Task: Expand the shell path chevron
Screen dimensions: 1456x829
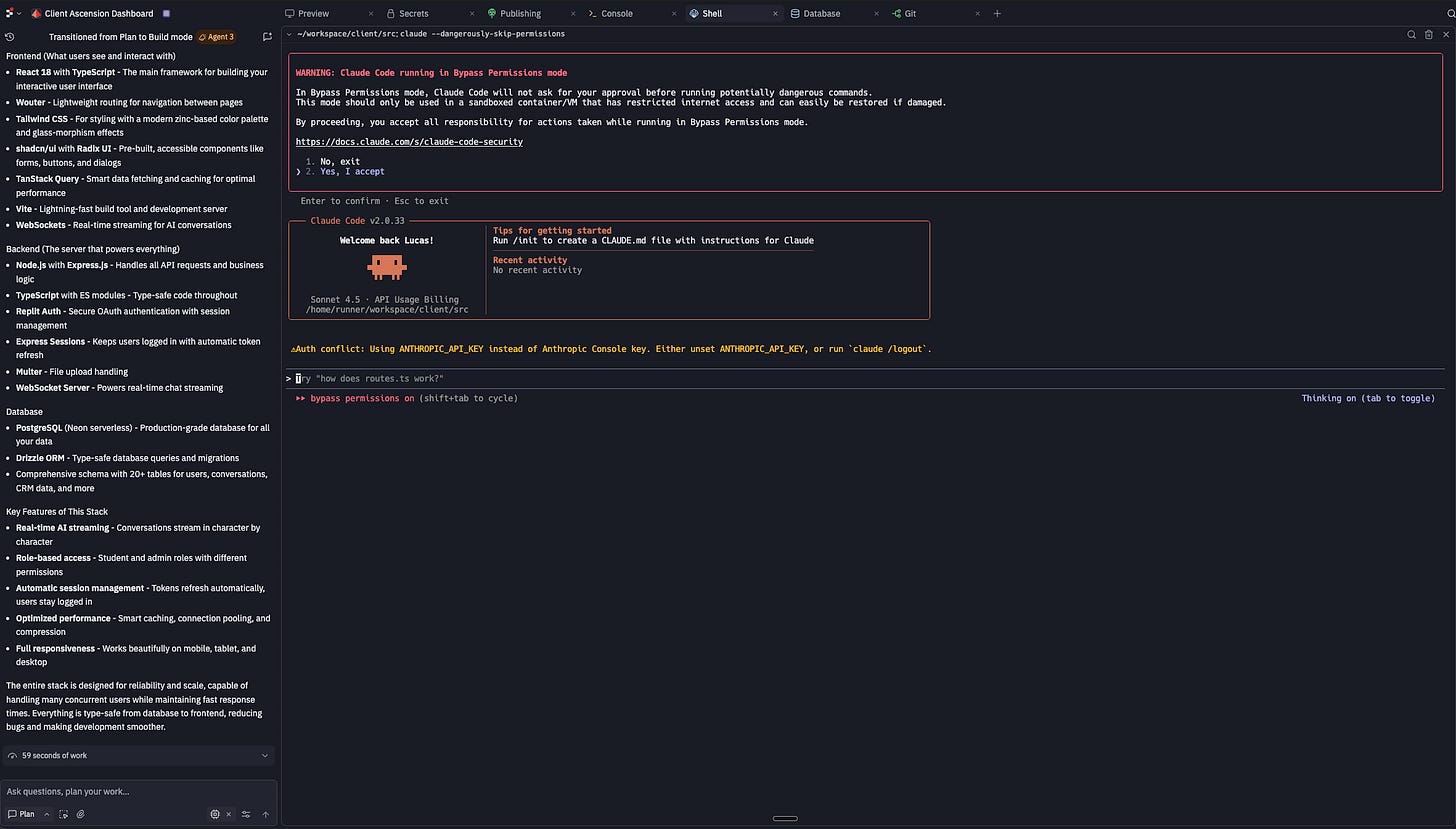Action: 290,34
